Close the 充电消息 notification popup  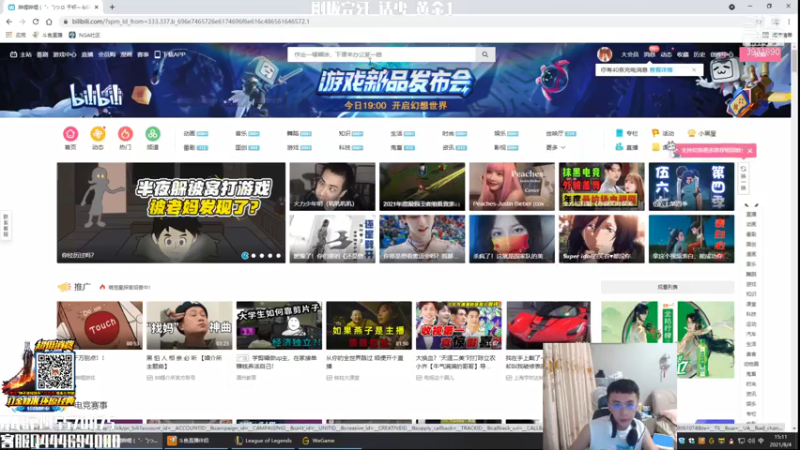pyautogui.click(x=694, y=70)
